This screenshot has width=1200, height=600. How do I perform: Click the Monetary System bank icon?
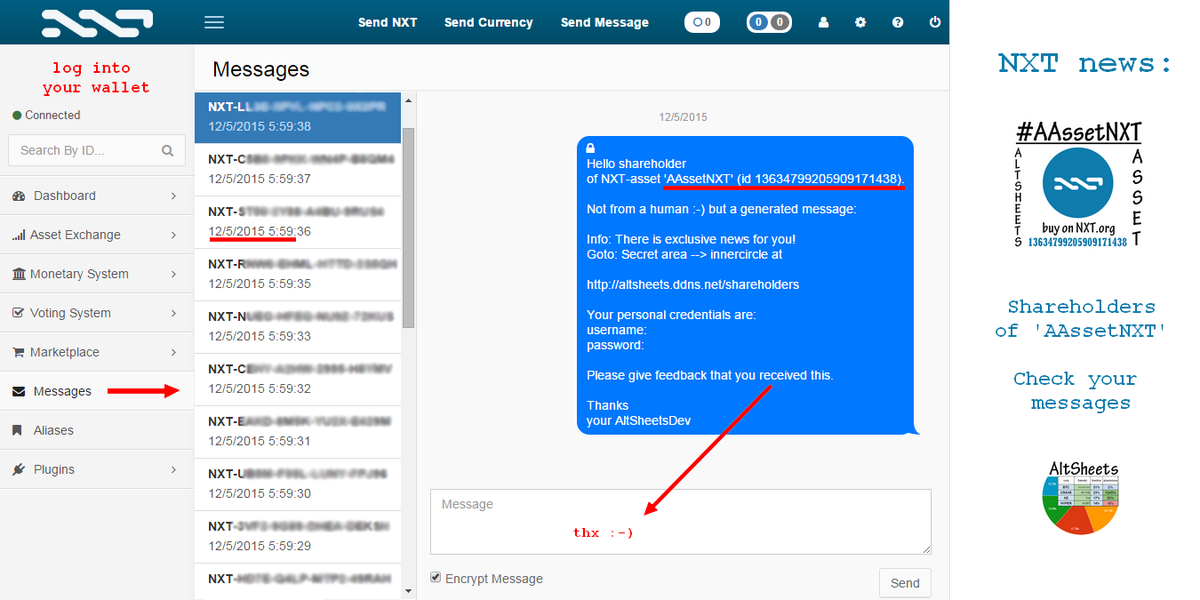point(19,274)
